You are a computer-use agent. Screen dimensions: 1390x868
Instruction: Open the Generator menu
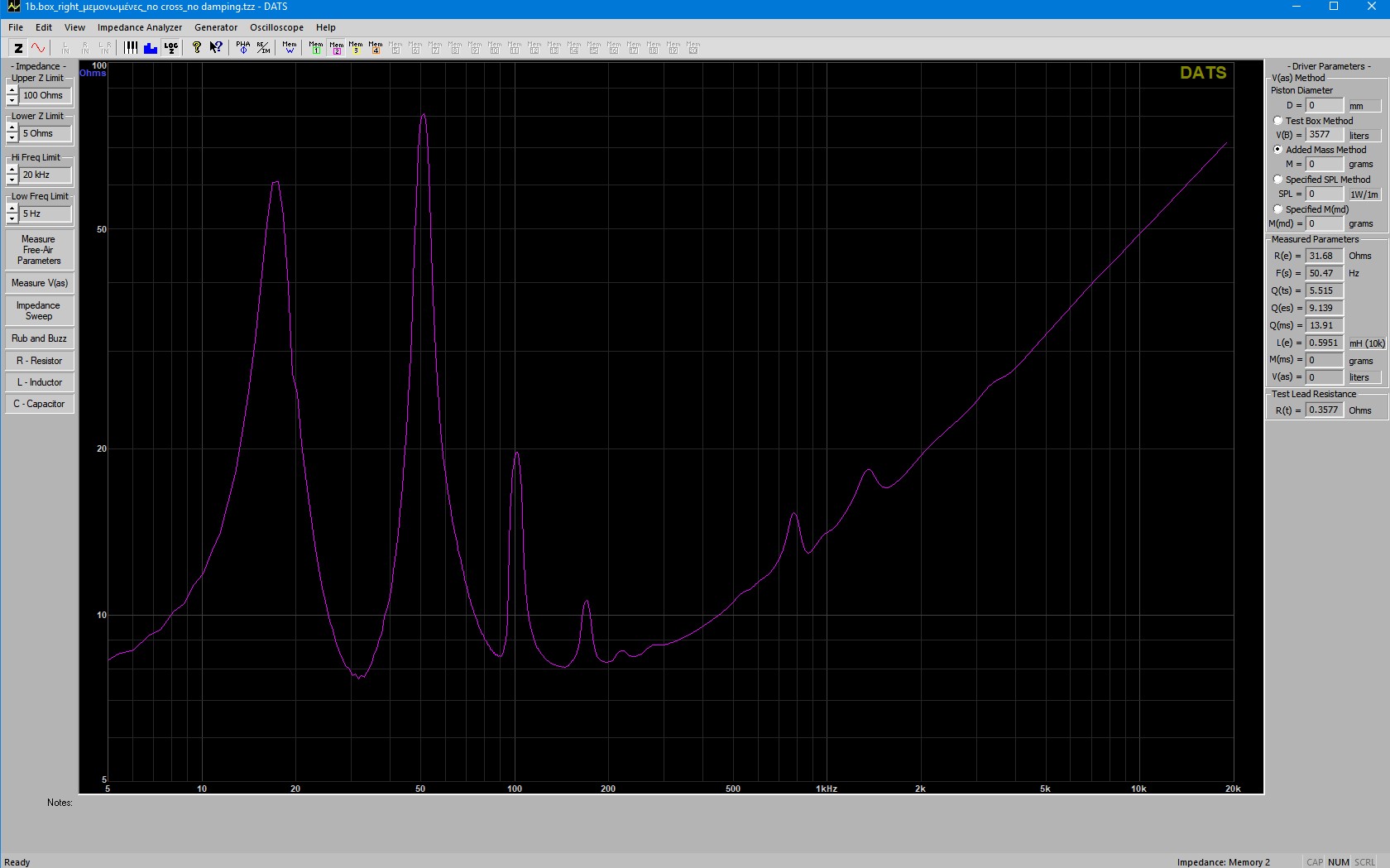(x=216, y=27)
